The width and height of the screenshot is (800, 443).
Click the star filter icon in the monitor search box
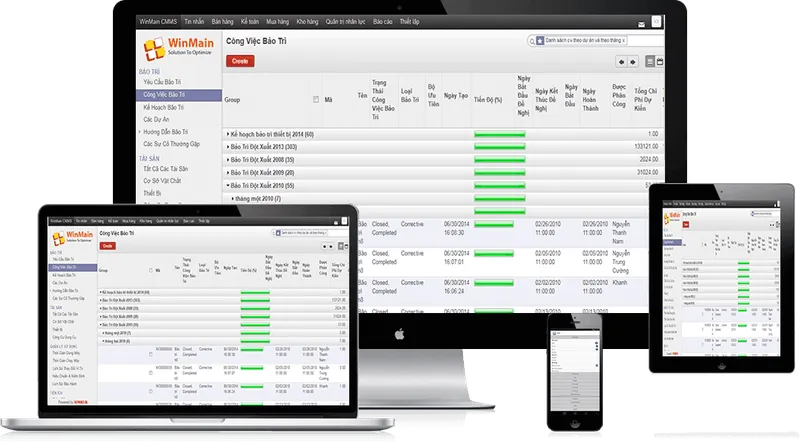[x=540, y=40]
